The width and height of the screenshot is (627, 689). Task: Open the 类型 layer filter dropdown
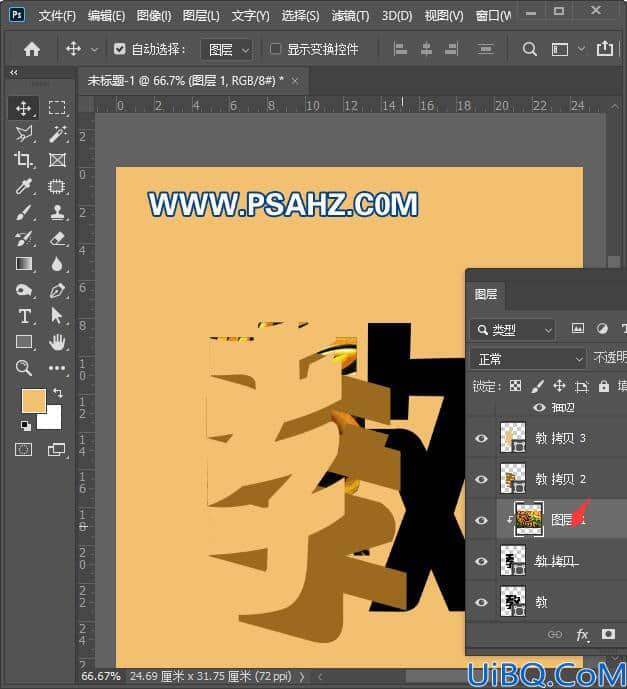512,330
